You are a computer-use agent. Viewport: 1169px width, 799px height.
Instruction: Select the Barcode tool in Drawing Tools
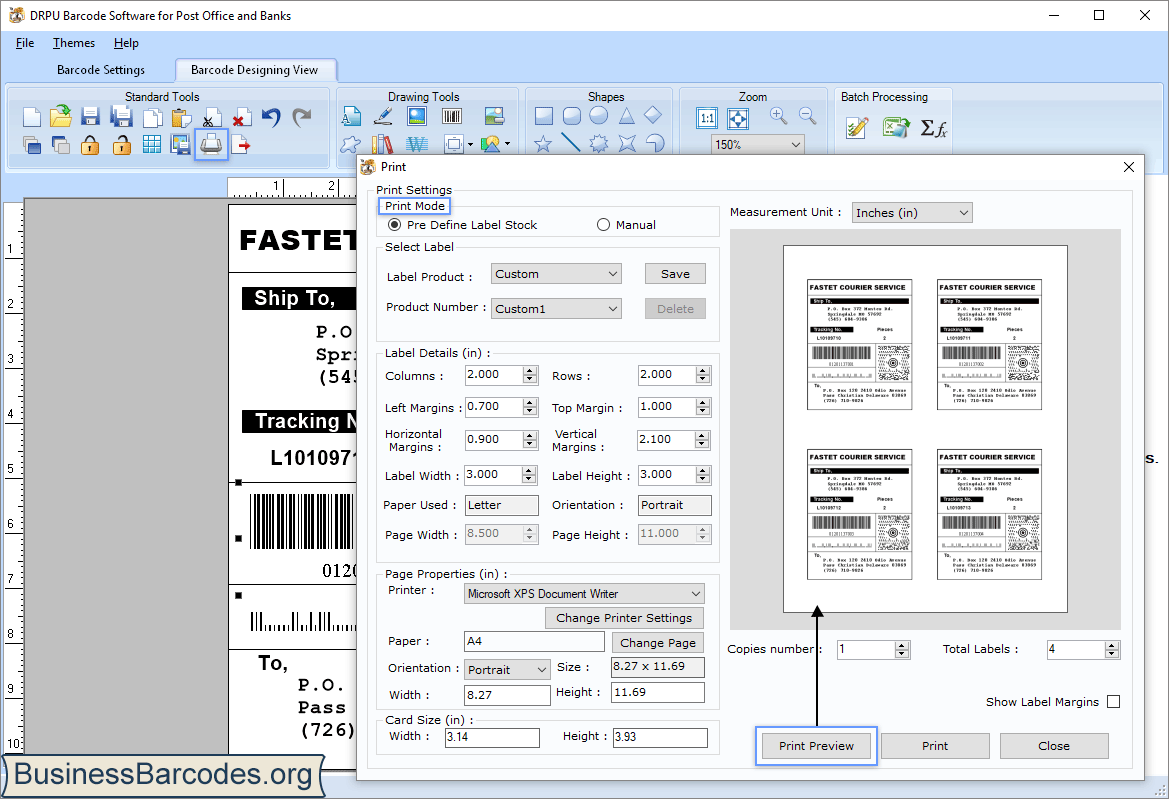[452, 116]
